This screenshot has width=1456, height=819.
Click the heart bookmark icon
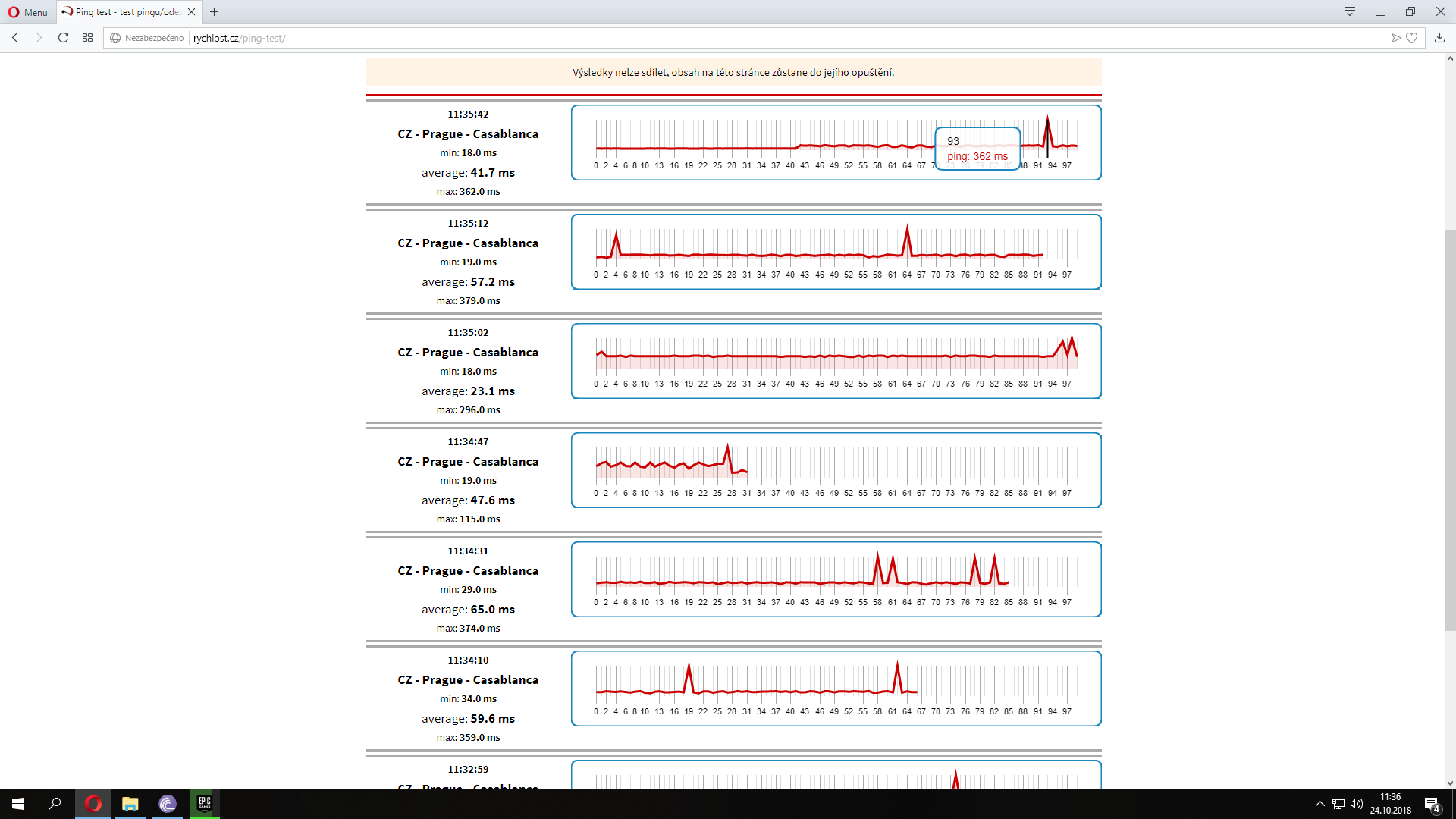pos(1412,38)
